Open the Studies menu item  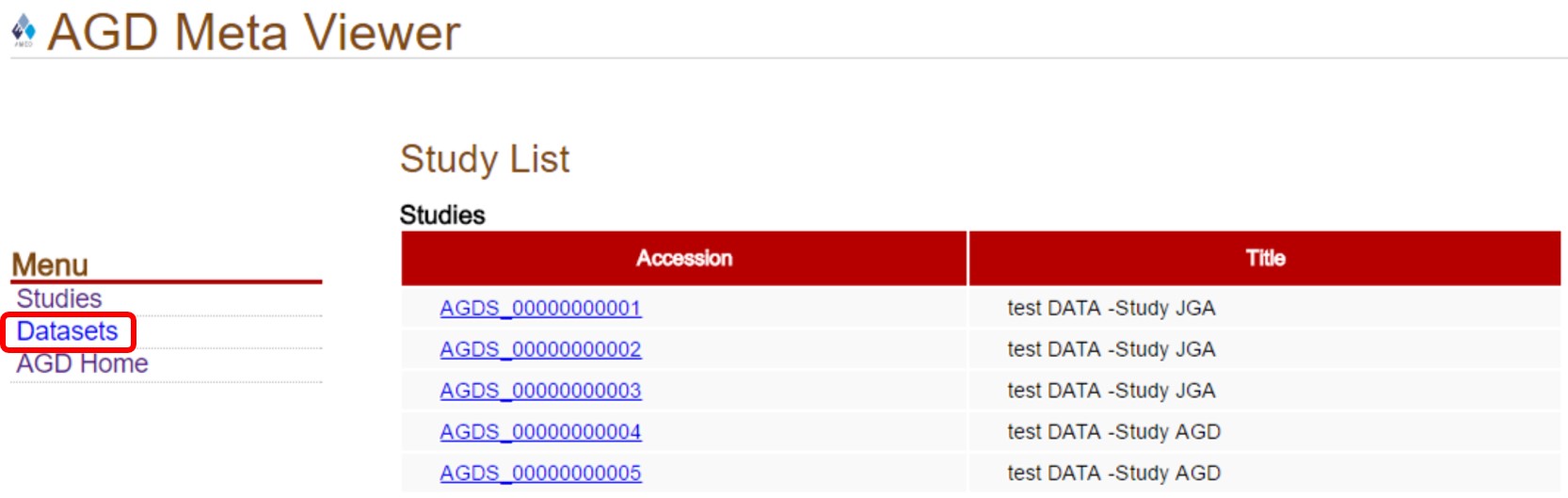59,298
